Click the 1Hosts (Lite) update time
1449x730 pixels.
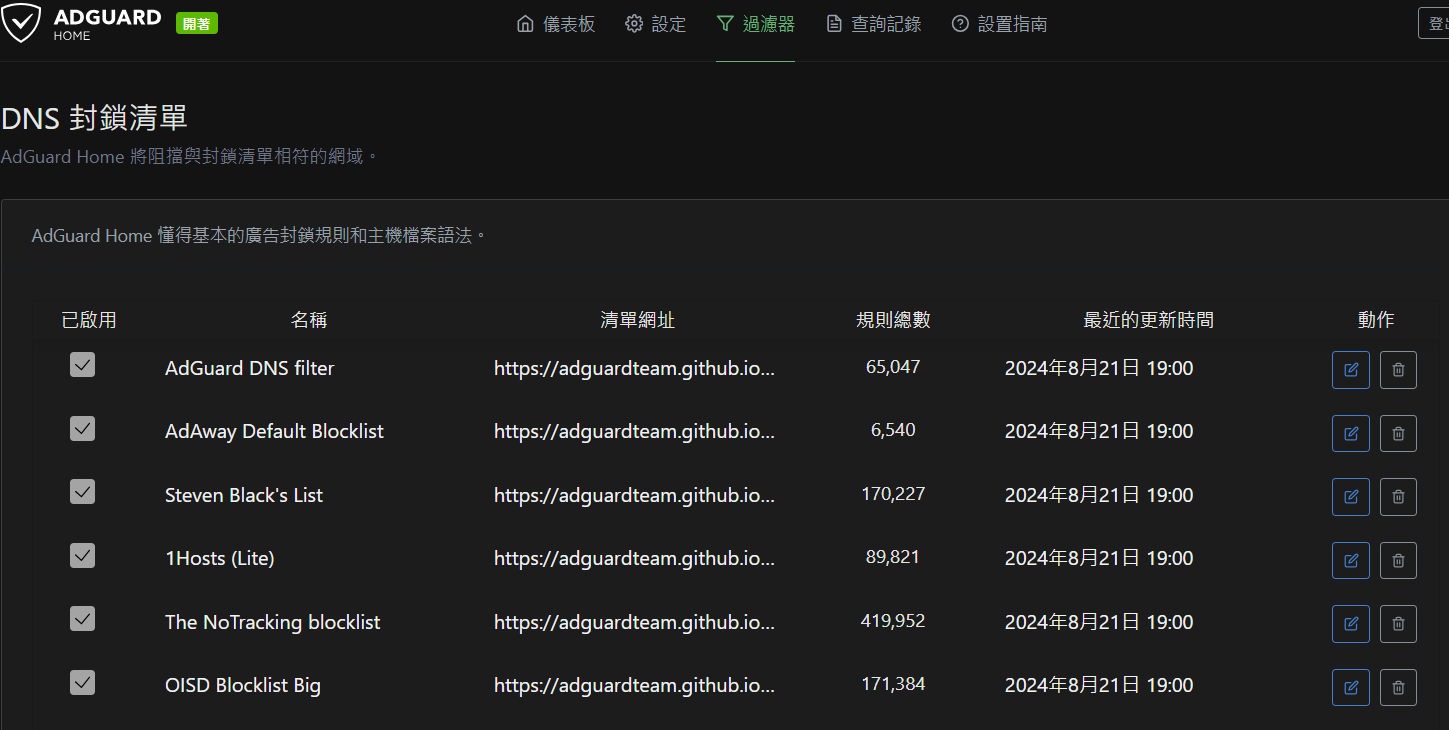1099,558
